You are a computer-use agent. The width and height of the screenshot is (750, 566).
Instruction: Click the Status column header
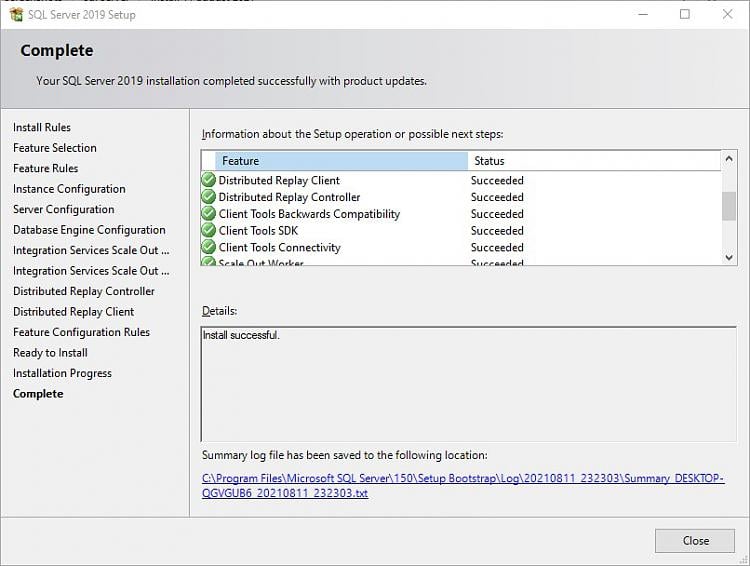594,161
